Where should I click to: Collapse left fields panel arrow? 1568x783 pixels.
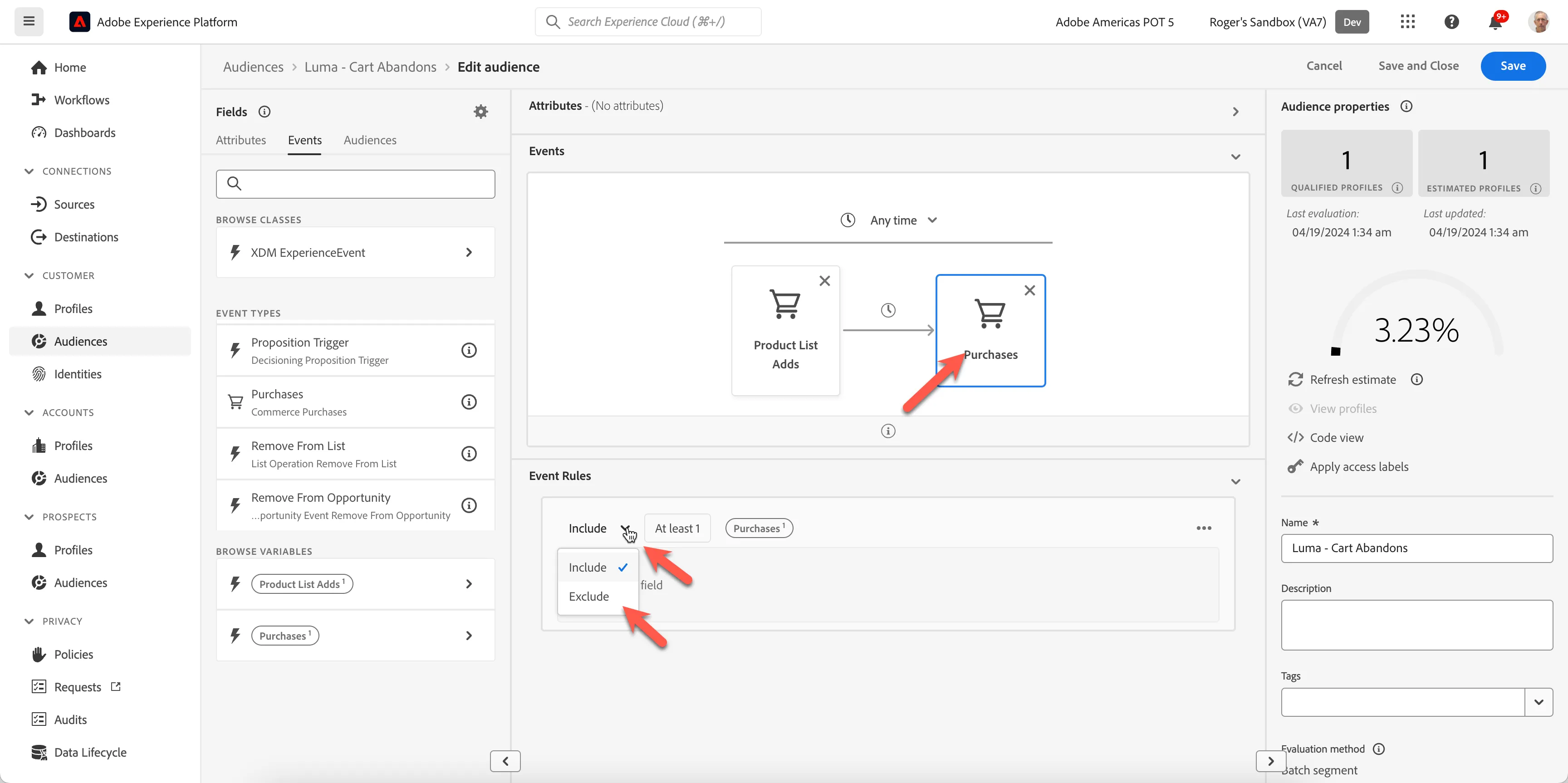[x=505, y=760]
